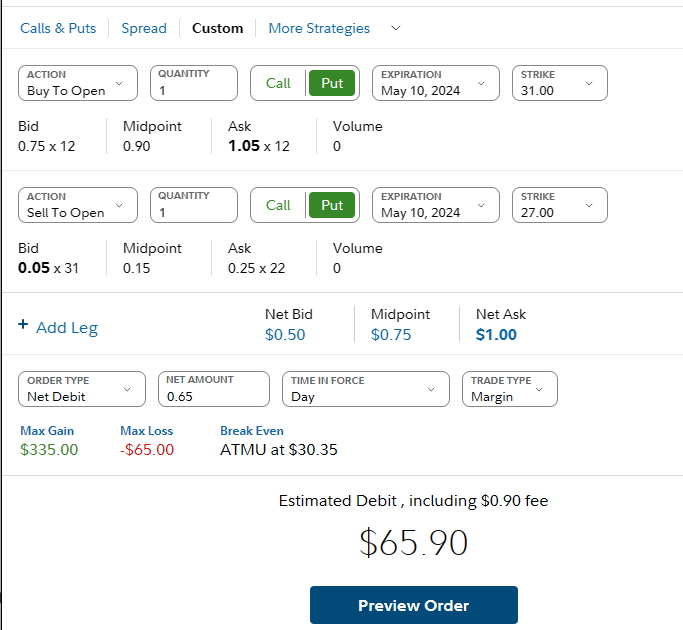
Task: Select Call for the 27.00 strike leg
Action: pyautogui.click(x=278, y=205)
